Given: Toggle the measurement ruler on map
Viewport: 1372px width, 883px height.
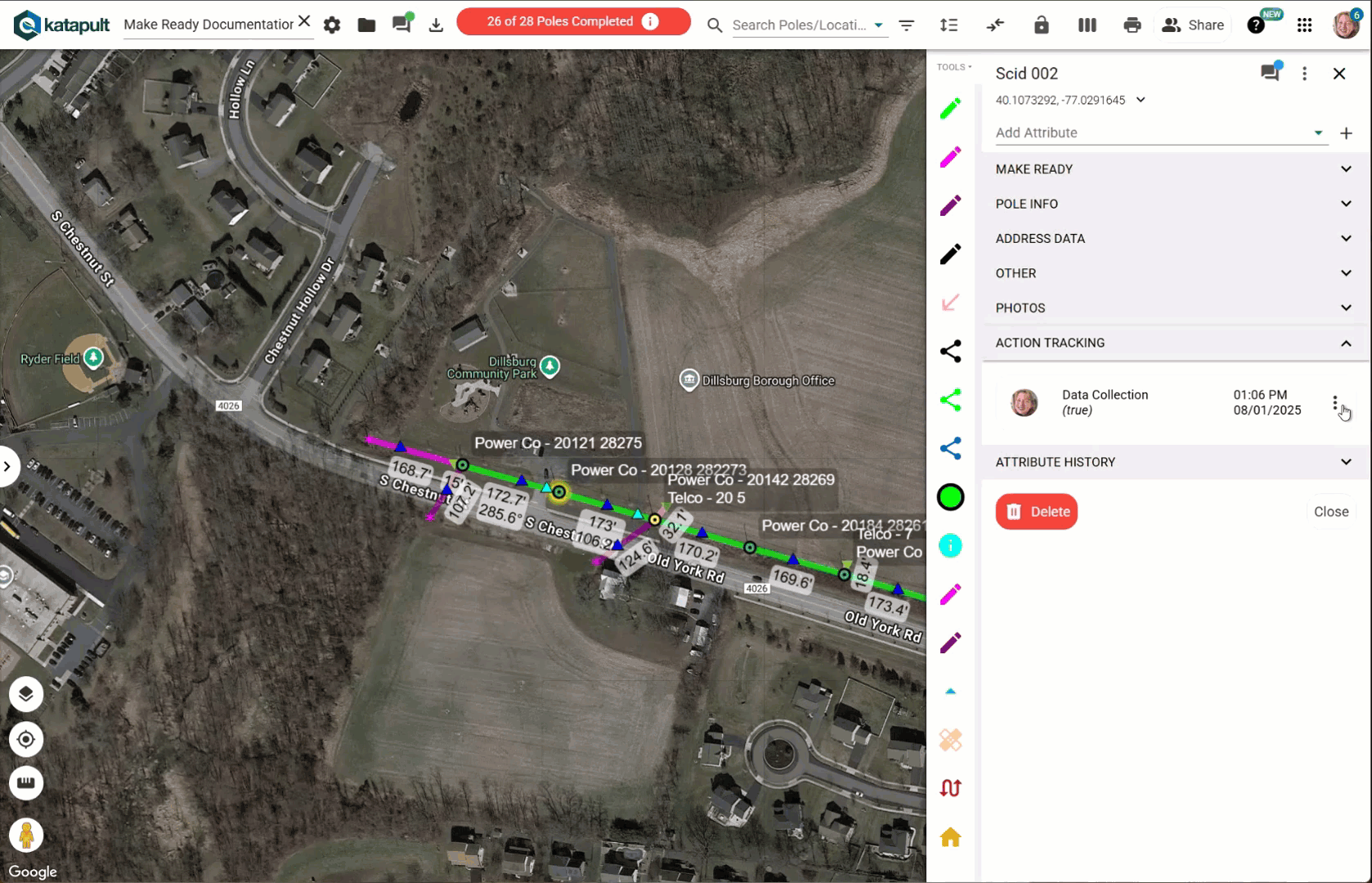Looking at the screenshot, I should 26,782.
